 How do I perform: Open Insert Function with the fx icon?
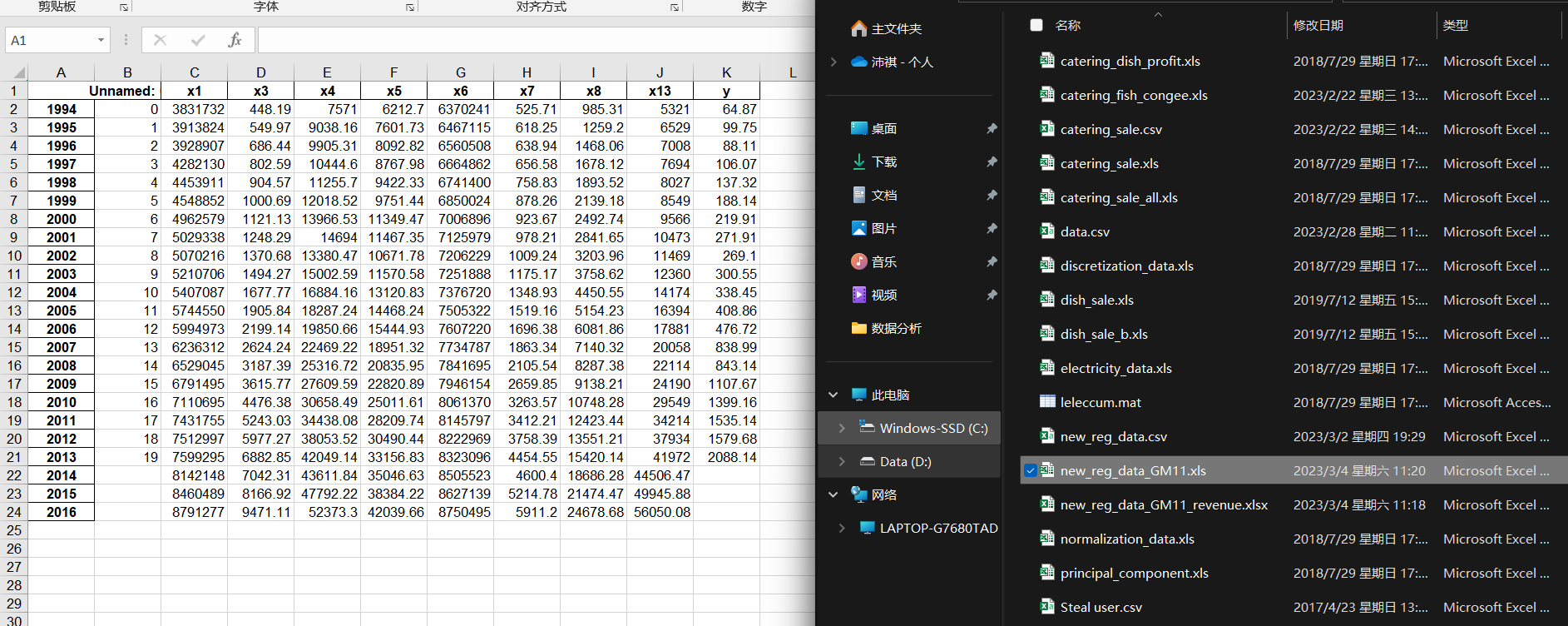tap(235, 40)
